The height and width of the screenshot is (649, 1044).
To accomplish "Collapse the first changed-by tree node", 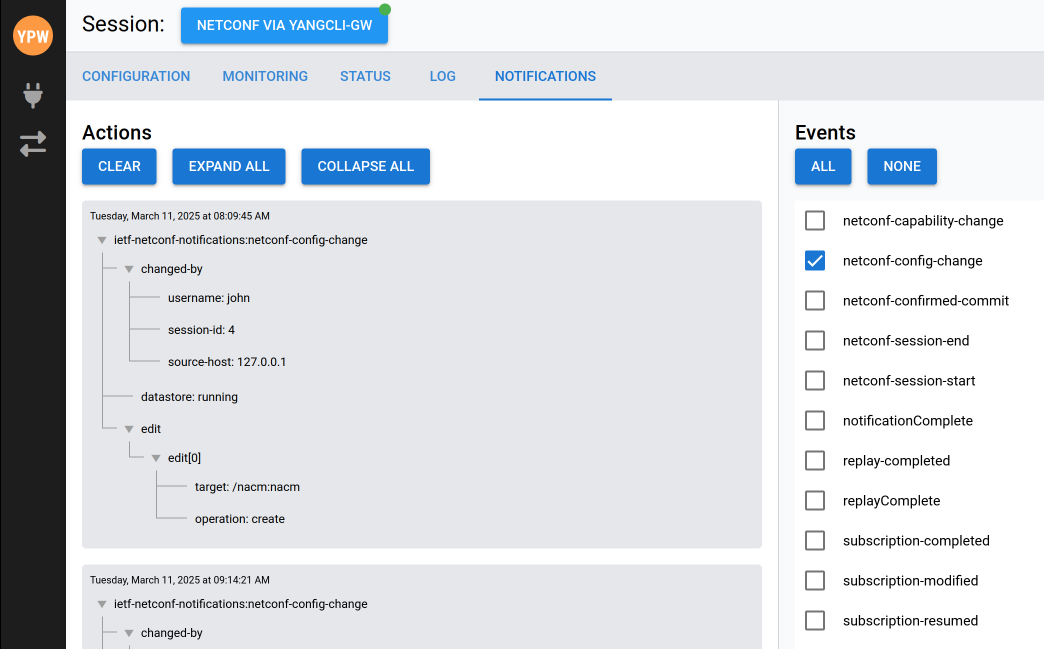I will (x=129, y=269).
